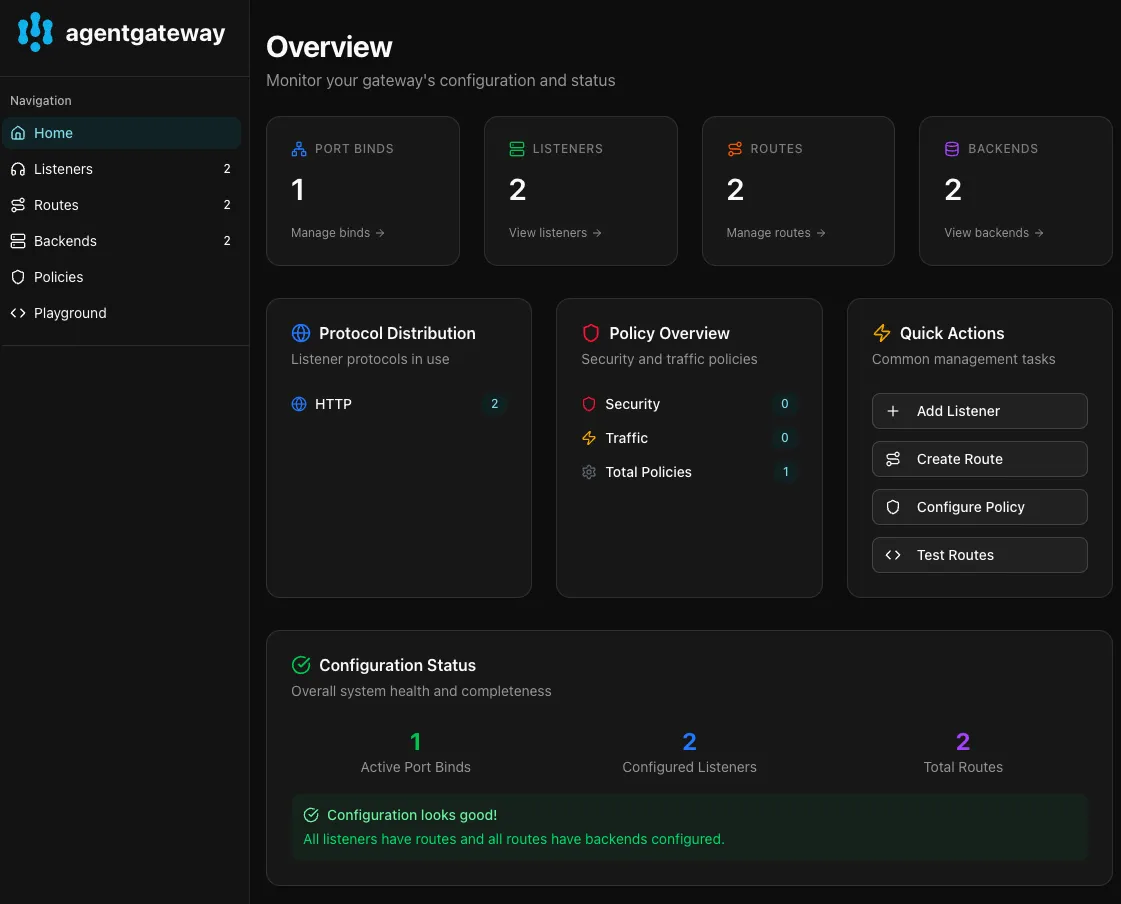Click the 'Listener protocols in use' subtitle
Screen dimensions: 1121x904
[x=370, y=359]
